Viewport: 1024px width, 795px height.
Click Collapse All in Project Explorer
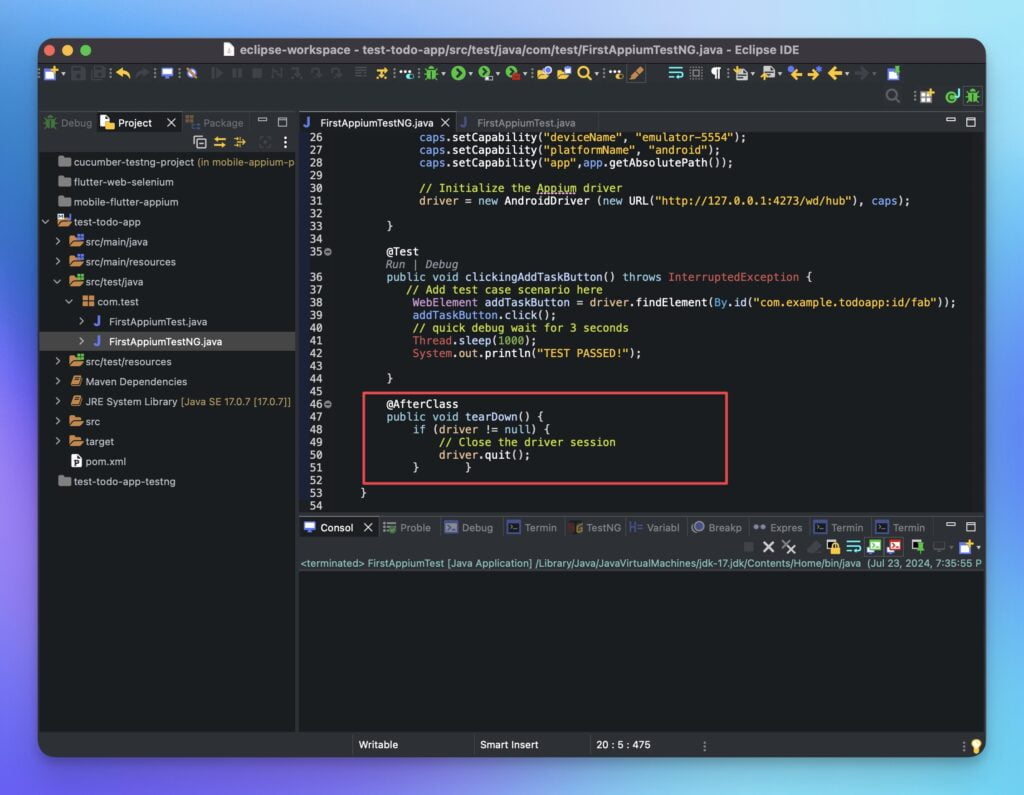point(200,142)
